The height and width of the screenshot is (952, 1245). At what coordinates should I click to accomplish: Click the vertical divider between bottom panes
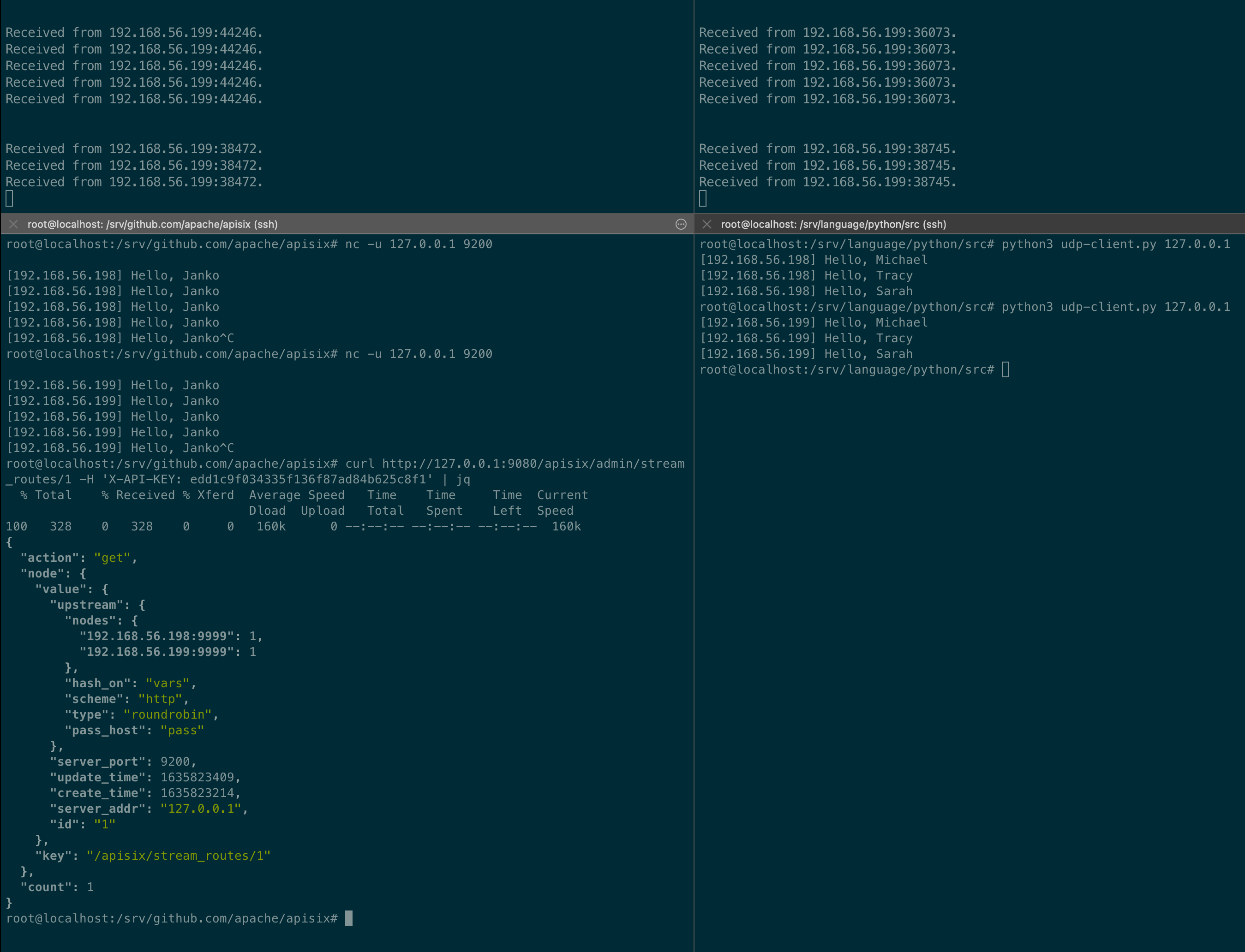pos(694,567)
